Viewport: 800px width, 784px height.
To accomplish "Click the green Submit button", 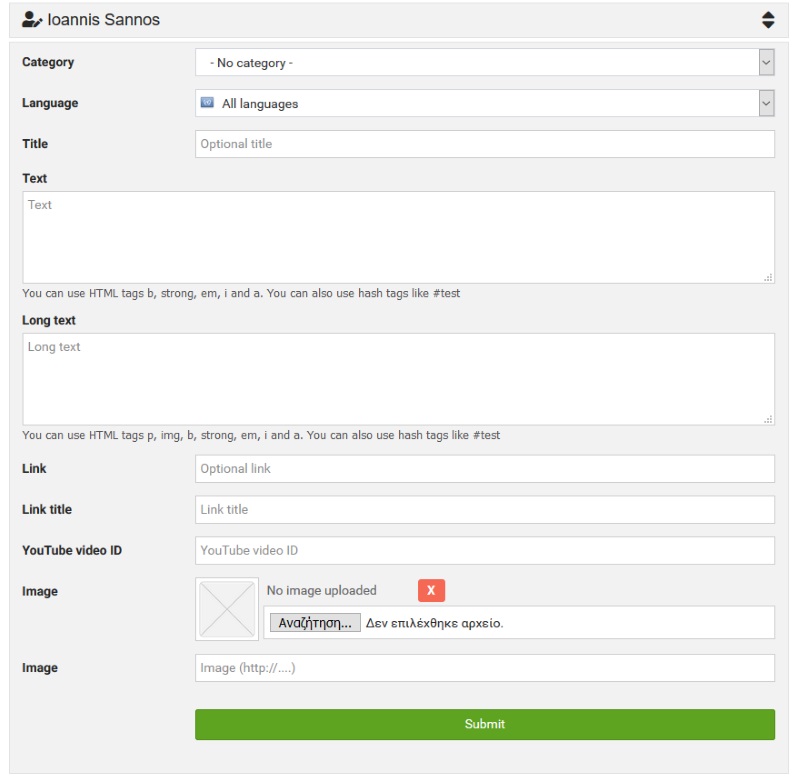I will pos(485,724).
